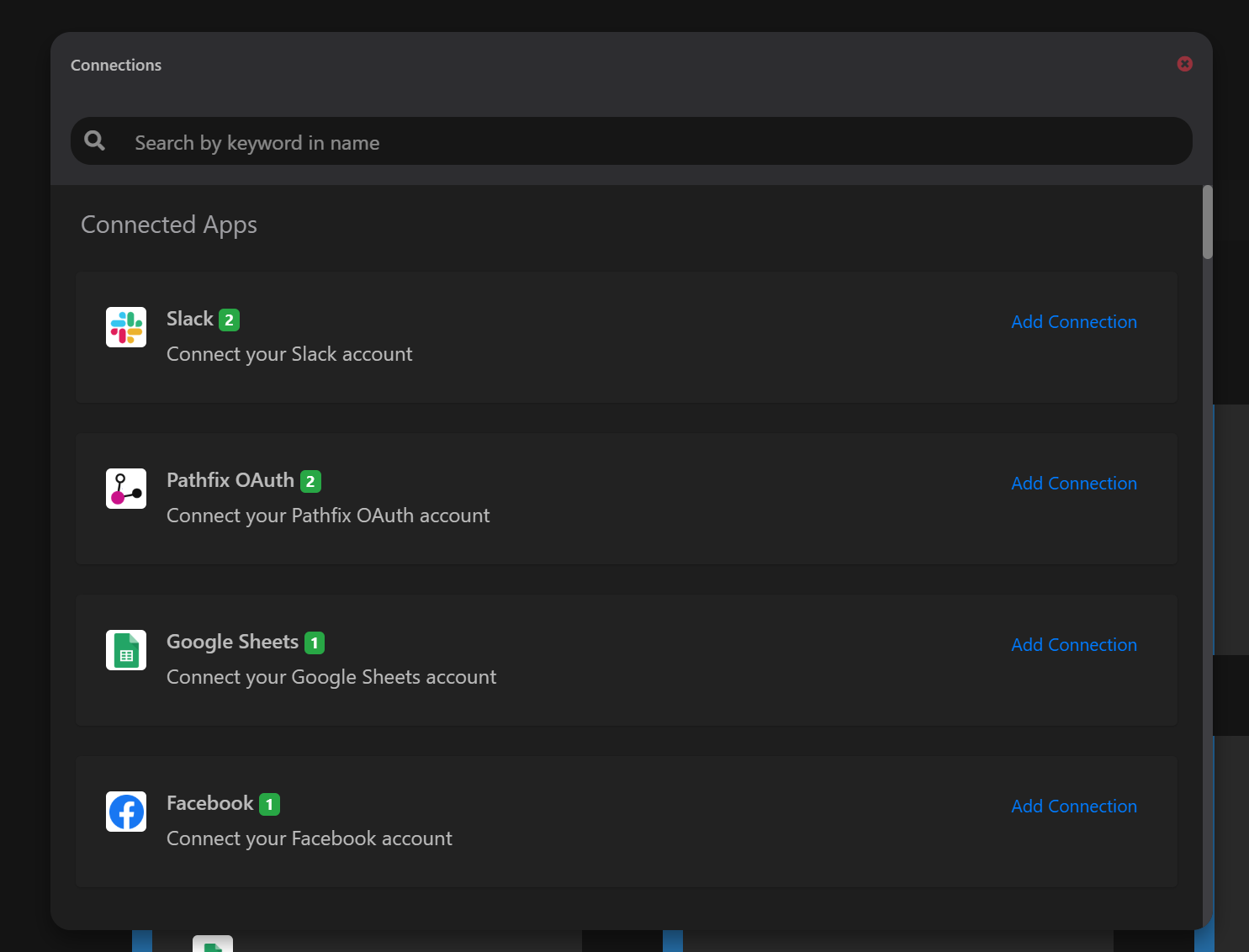This screenshot has width=1249, height=952.
Task: Click 'Connect your Facebook account' text
Action: point(310,838)
